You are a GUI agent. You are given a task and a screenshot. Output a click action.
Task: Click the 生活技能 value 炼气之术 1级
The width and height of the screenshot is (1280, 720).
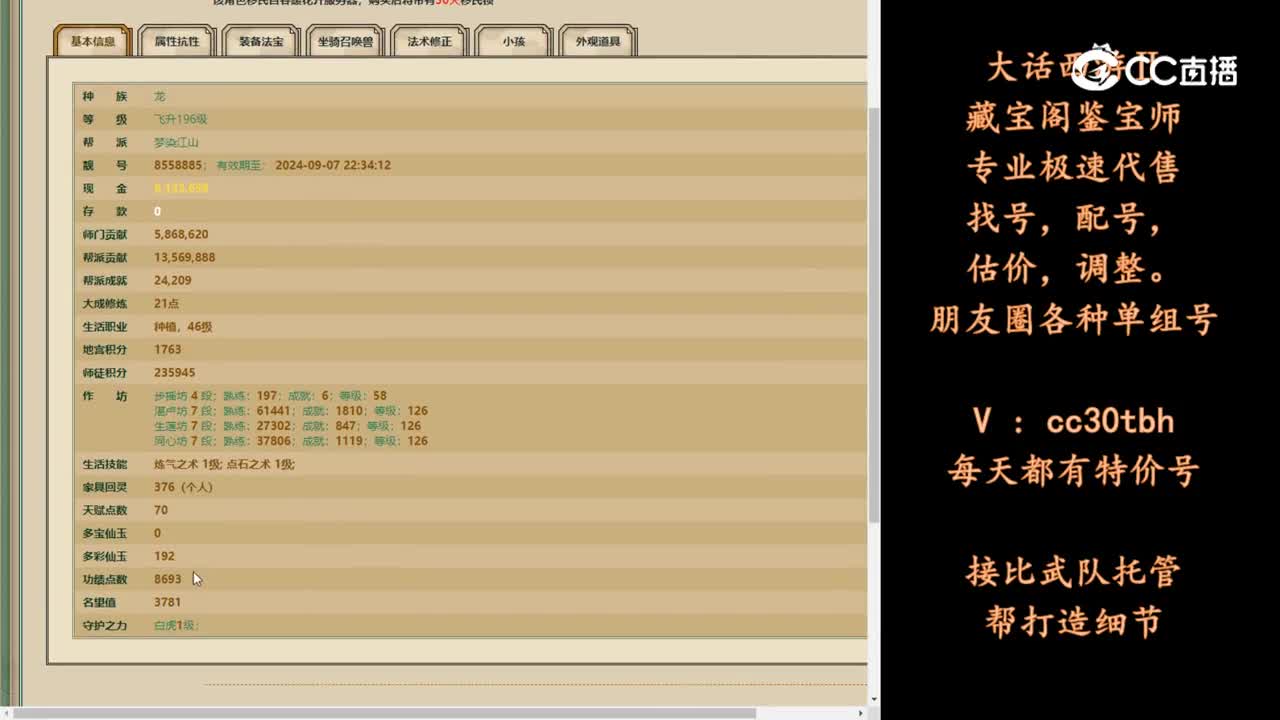click(188, 464)
